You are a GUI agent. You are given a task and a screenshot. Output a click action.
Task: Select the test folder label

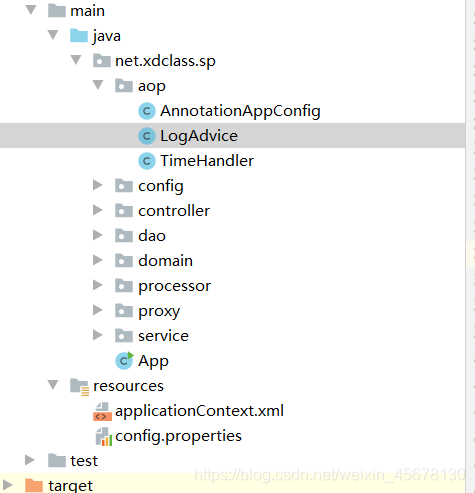[x=84, y=461]
